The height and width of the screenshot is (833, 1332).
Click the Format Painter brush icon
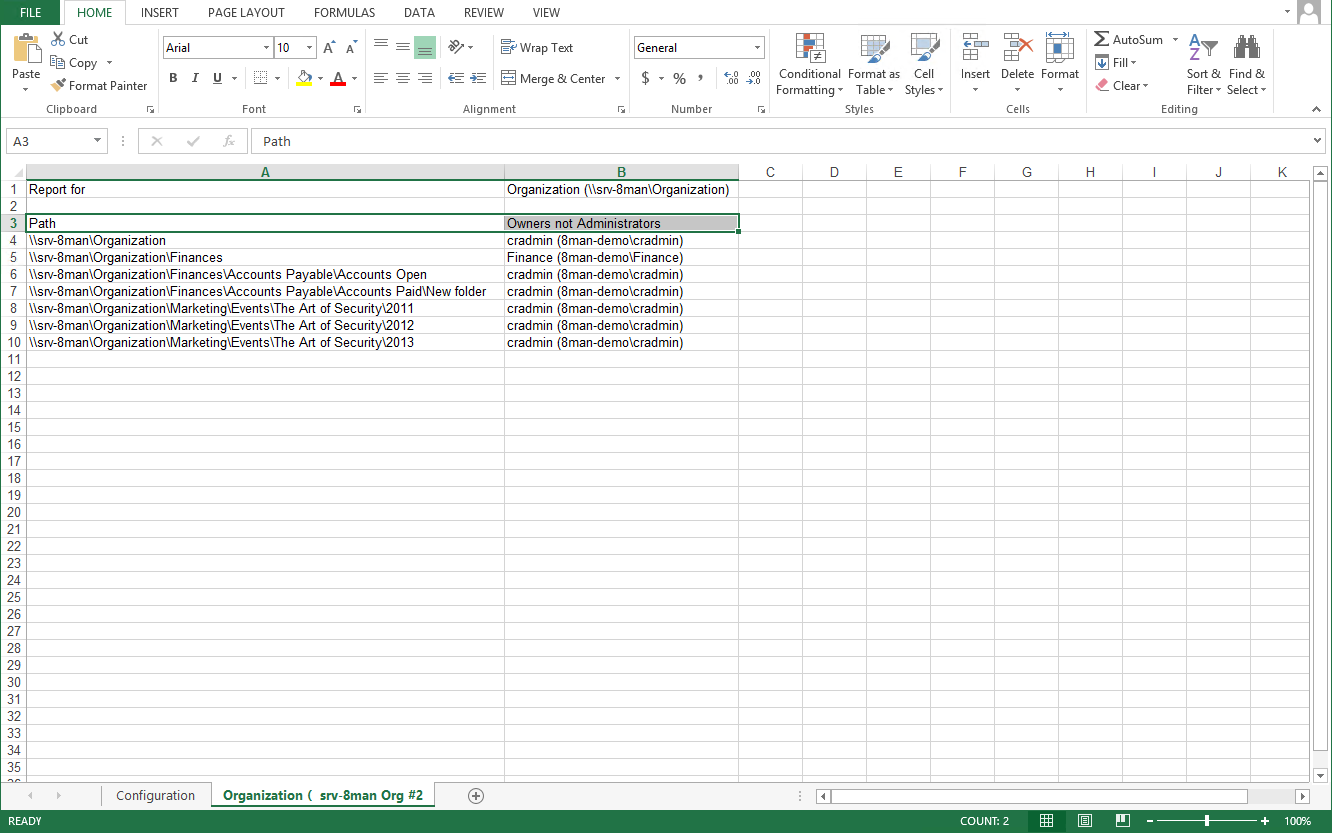click(x=59, y=86)
